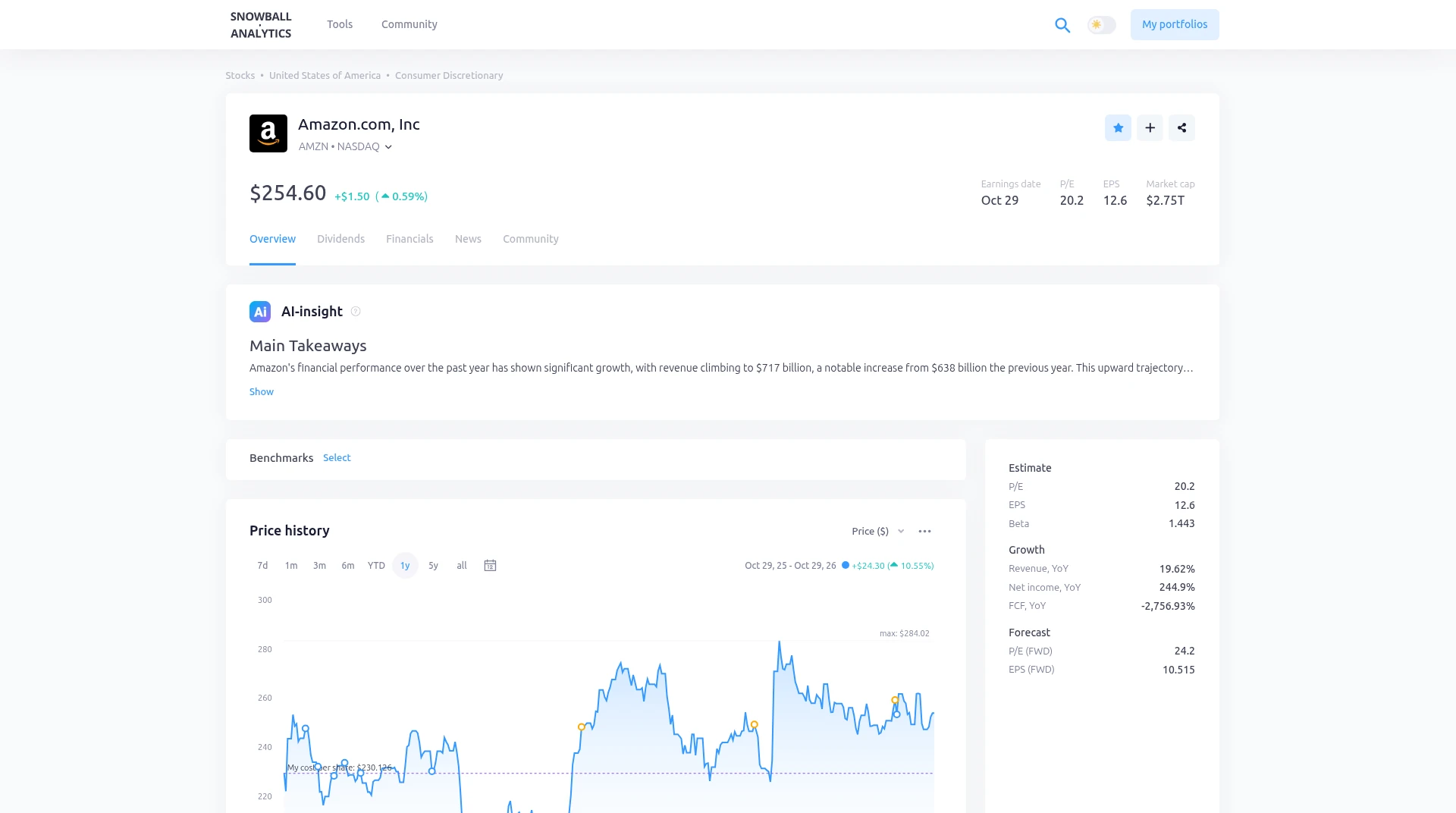The height and width of the screenshot is (813, 1456).
Task: Navigate to Stocks breadcrumb
Action: click(x=240, y=76)
